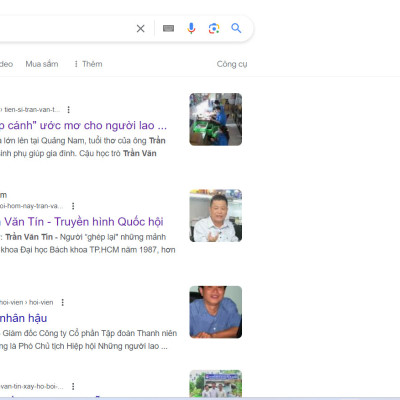This screenshot has height=400, width=400.
Task: Start voice search with microphone icon
Action: (191, 29)
